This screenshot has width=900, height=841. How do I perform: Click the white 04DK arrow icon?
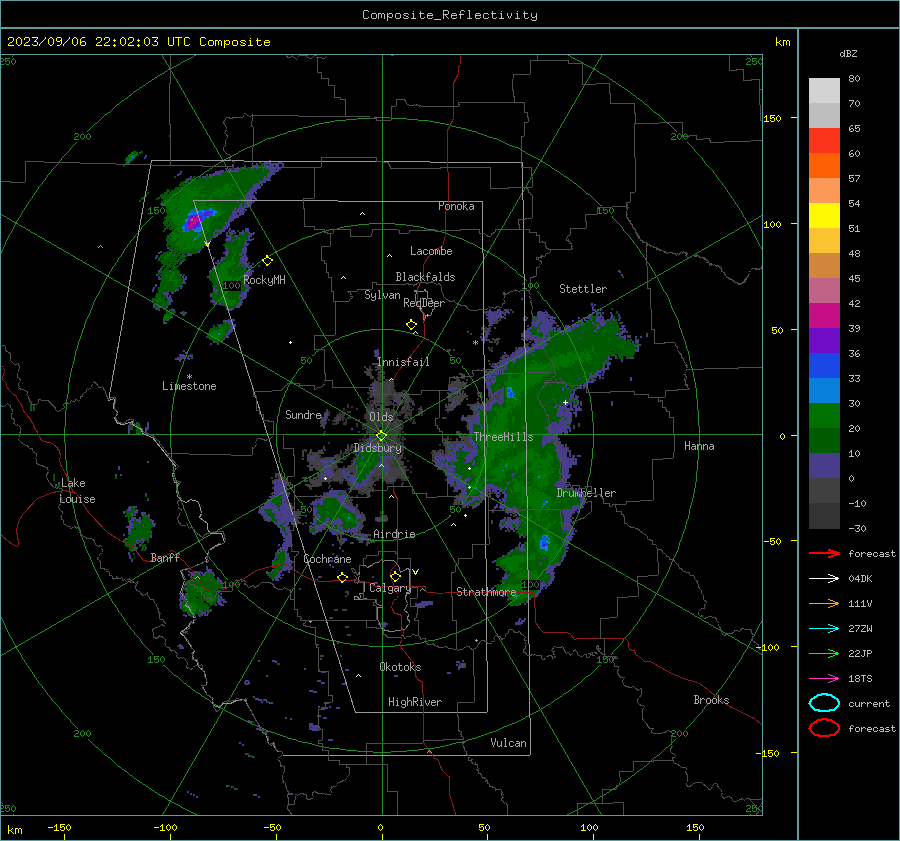pyautogui.click(x=824, y=579)
